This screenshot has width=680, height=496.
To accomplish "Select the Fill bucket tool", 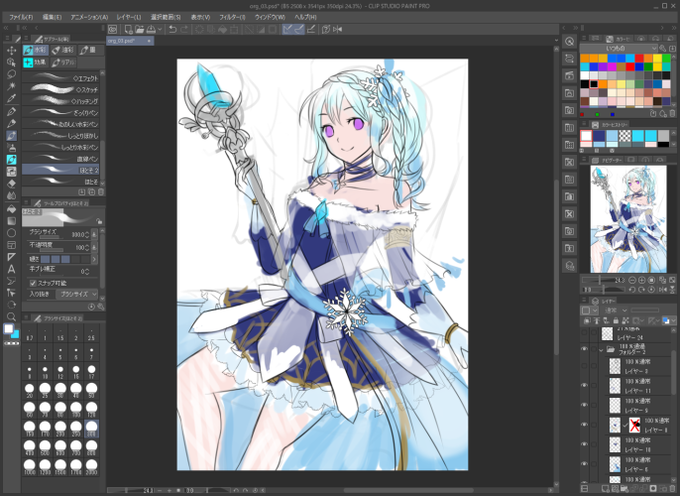I will click(11, 209).
